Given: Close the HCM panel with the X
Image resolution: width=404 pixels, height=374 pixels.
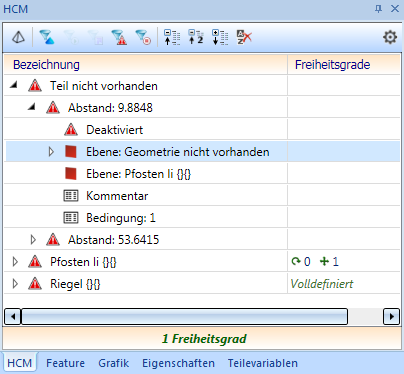Looking at the screenshot, I should click(x=395, y=9).
